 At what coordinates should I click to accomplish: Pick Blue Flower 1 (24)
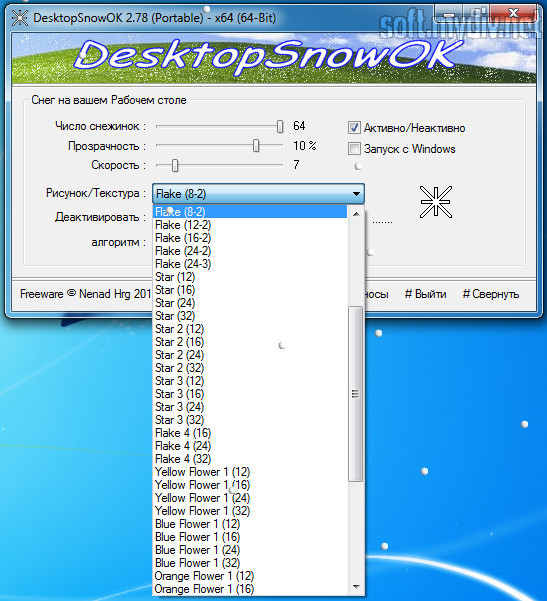250,550
